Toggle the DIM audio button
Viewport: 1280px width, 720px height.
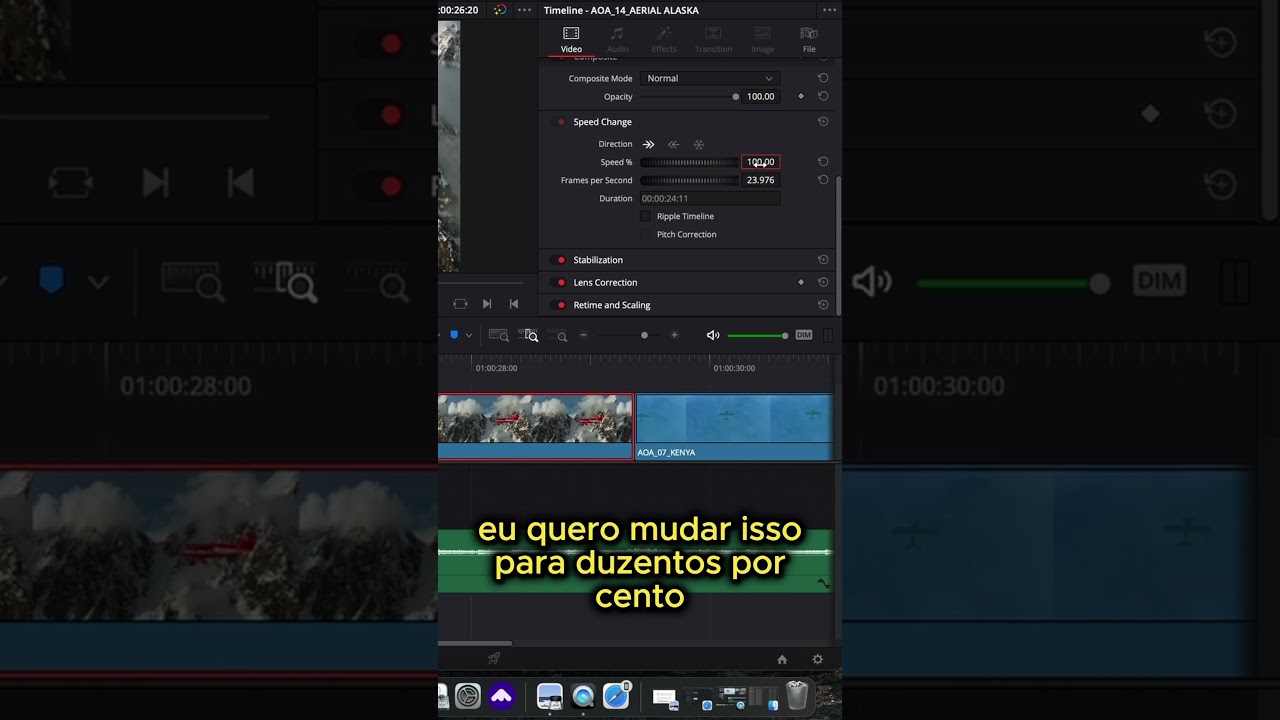tap(804, 335)
